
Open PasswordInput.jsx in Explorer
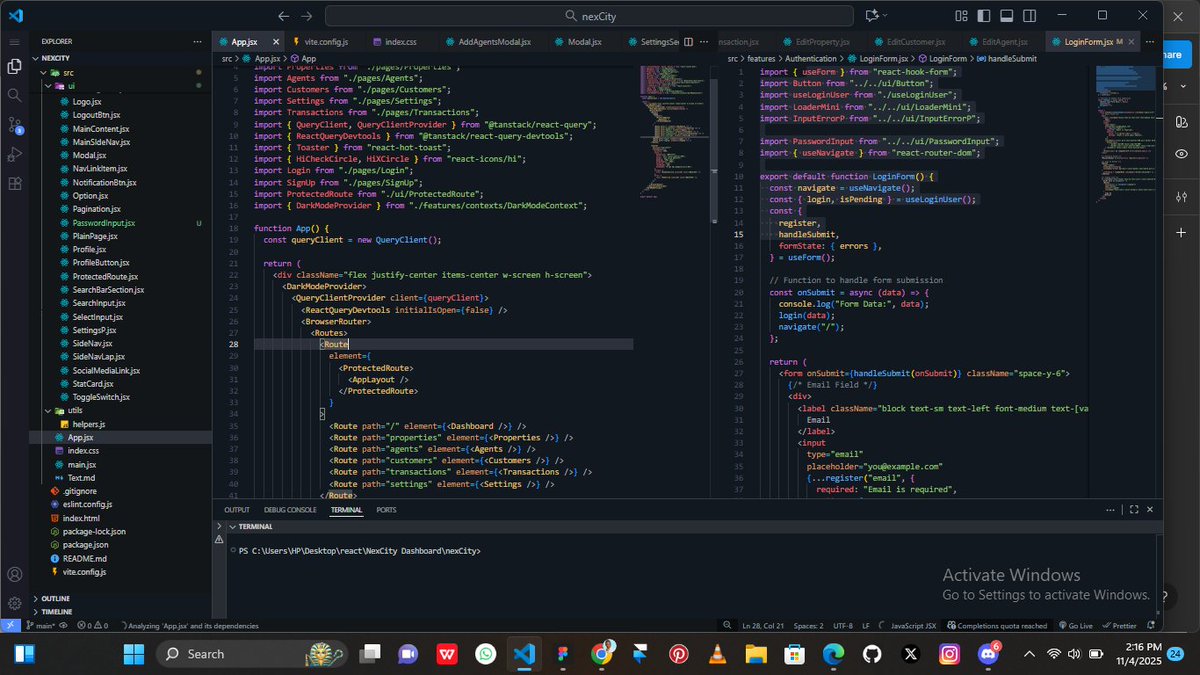103,223
